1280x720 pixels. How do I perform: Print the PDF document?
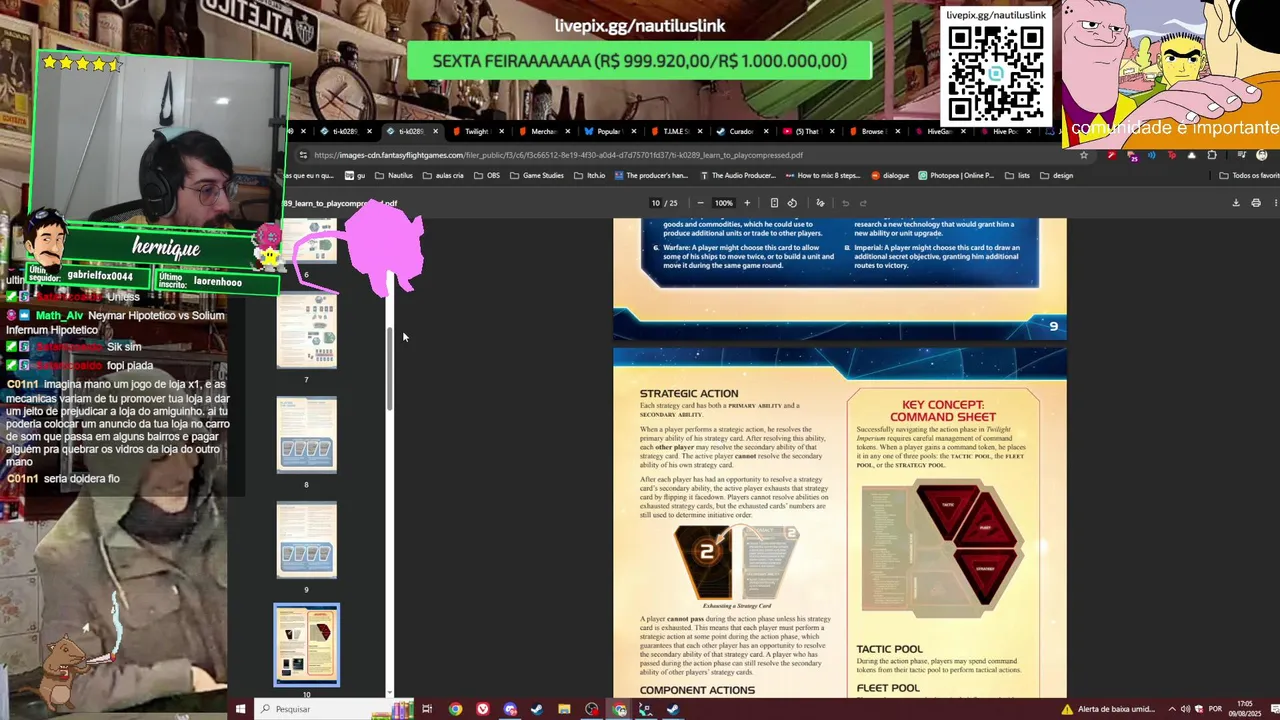tap(1256, 203)
